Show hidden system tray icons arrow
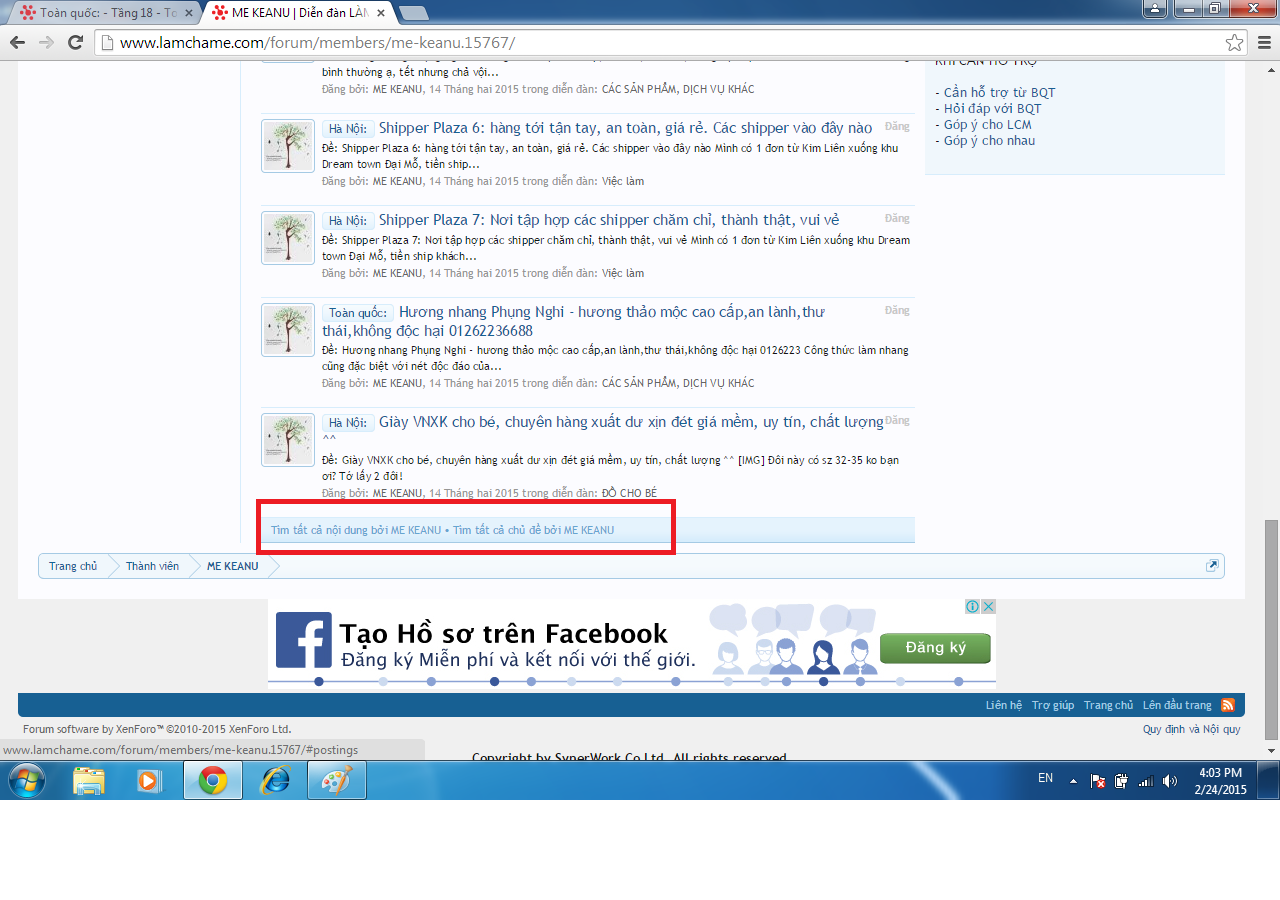 pyautogui.click(x=1073, y=781)
